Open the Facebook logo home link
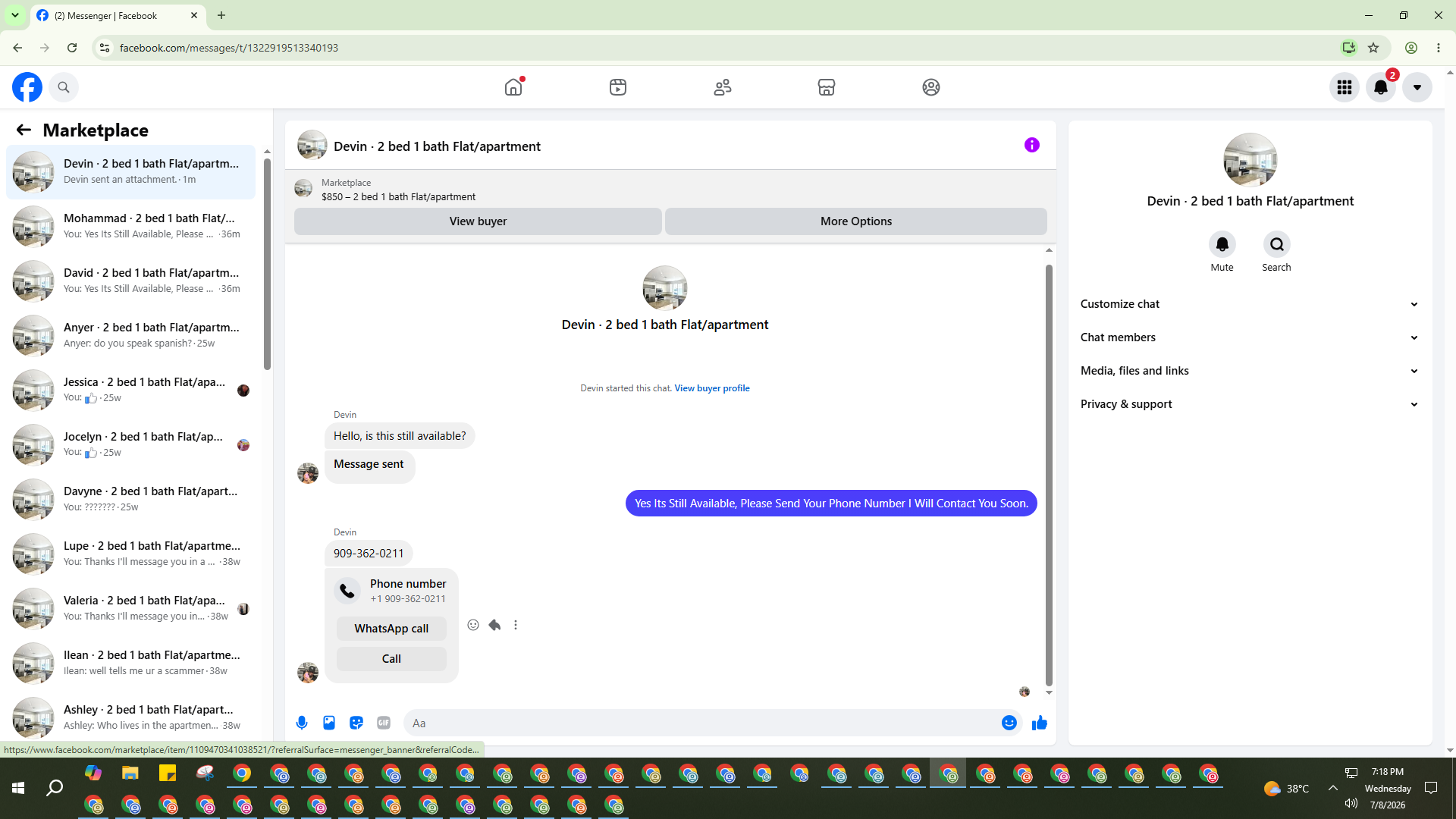The image size is (1456, 819). (27, 87)
